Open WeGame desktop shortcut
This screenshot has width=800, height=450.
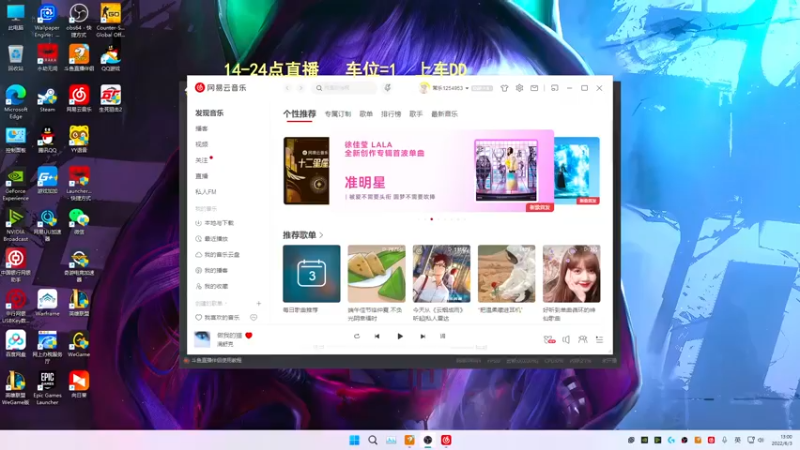79,344
